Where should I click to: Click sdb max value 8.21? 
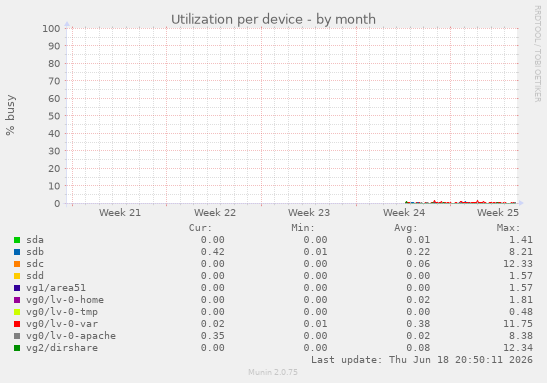[520, 252]
